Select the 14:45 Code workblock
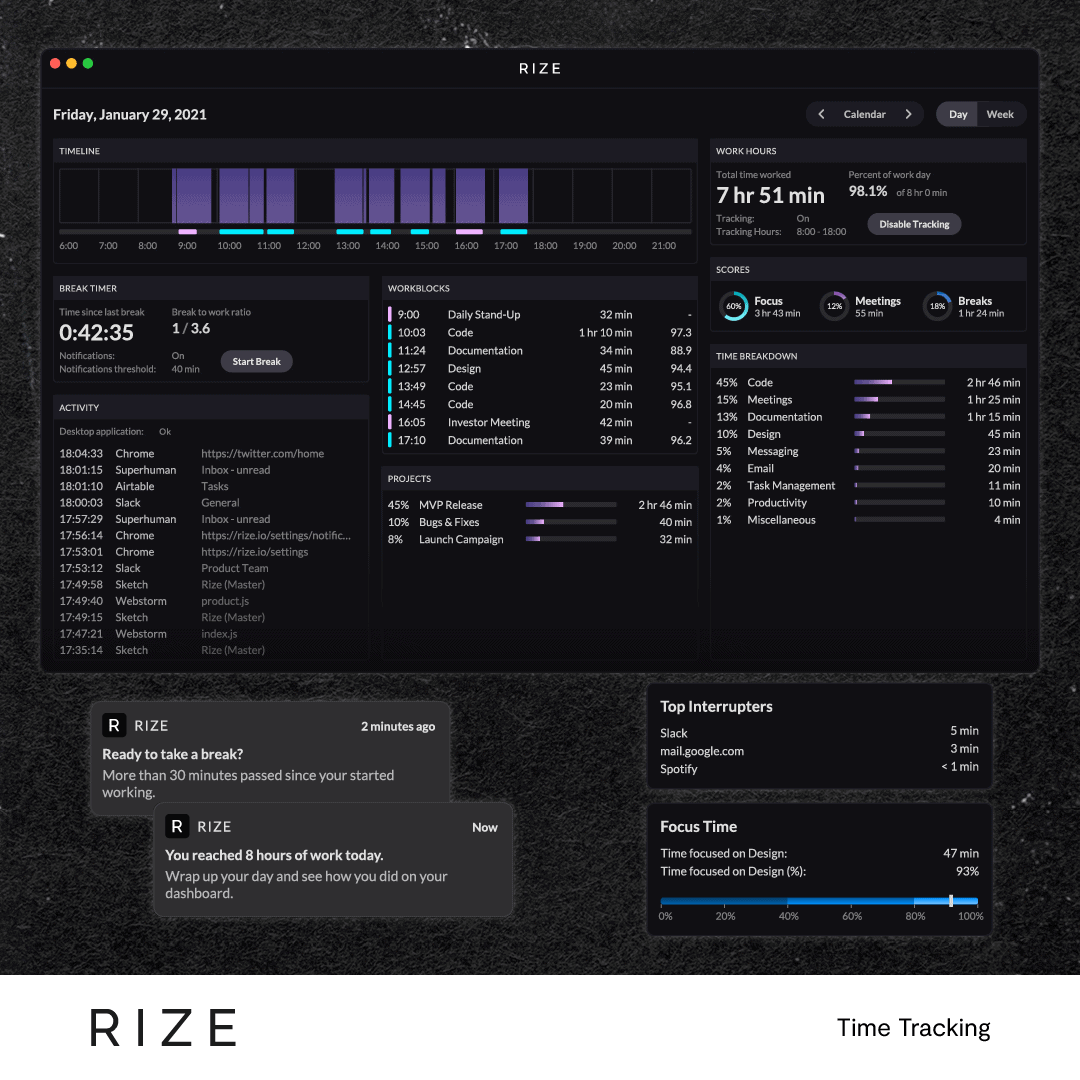The width and height of the screenshot is (1080, 1080). click(x=540, y=404)
